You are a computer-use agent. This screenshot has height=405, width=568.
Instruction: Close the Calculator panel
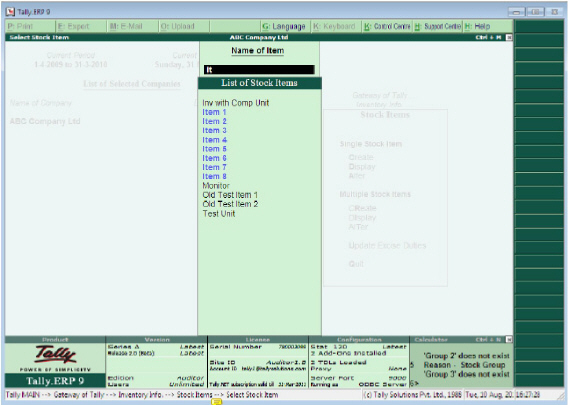point(509,339)
